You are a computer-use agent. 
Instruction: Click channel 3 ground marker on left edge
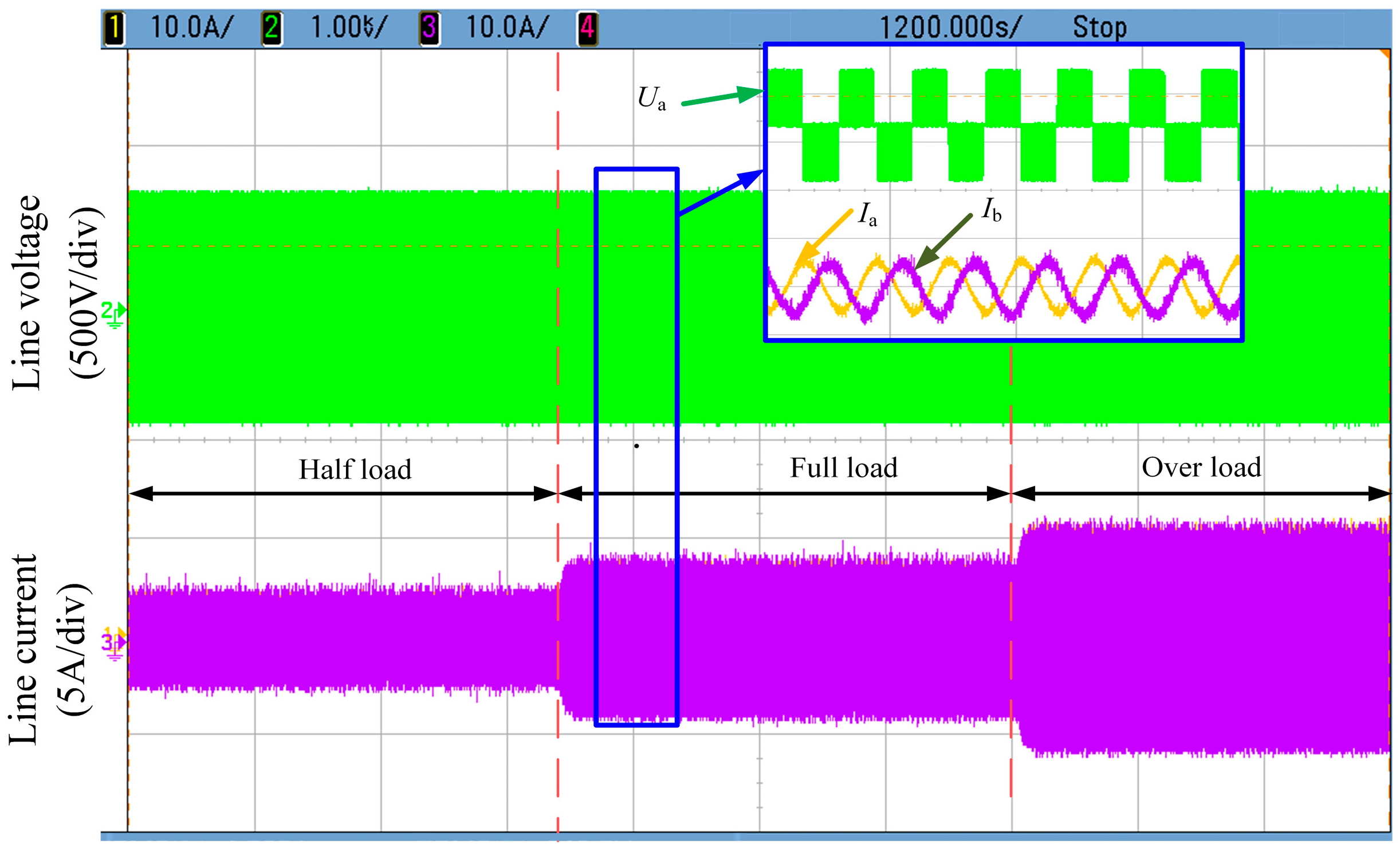coord(113,645)
